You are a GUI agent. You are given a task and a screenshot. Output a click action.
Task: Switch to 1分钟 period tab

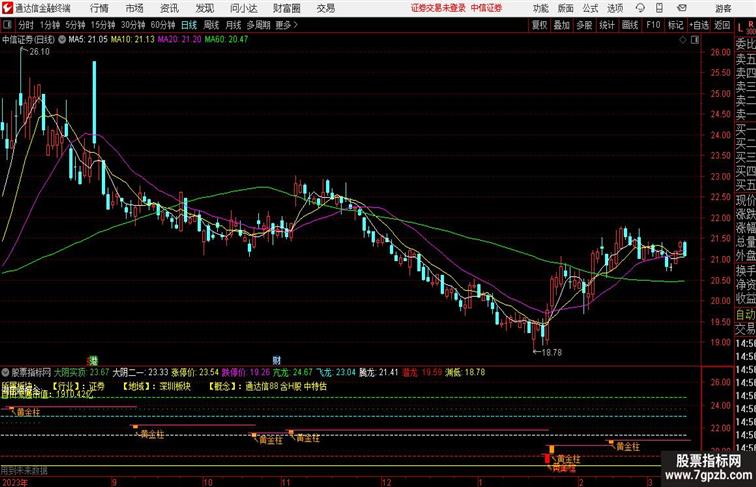click(x=50, y=25)
